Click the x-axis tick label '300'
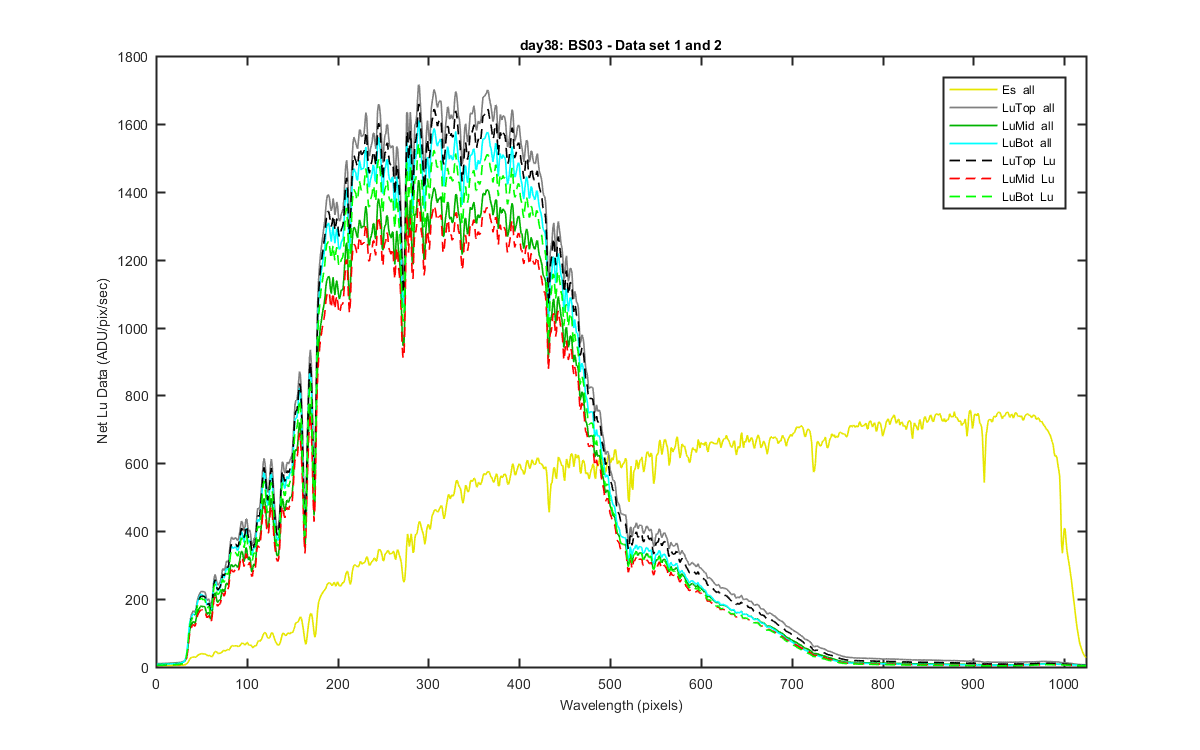The image size is (1200, 750). coord(428,683)
